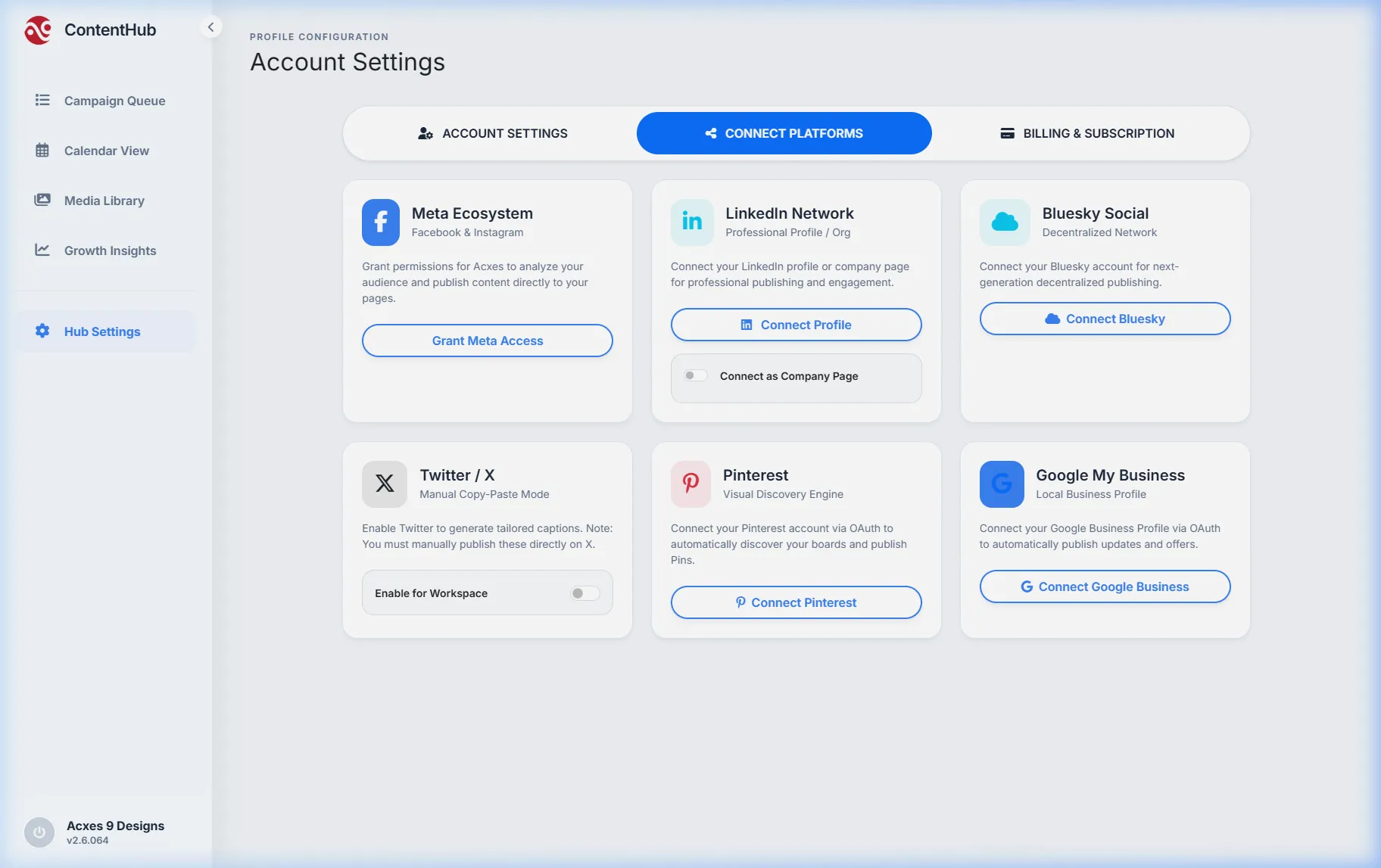The height and width of the screenshot is (868, 1381).
Task: Open the Billing & Subscription tab
Action: coord(1087,133)
